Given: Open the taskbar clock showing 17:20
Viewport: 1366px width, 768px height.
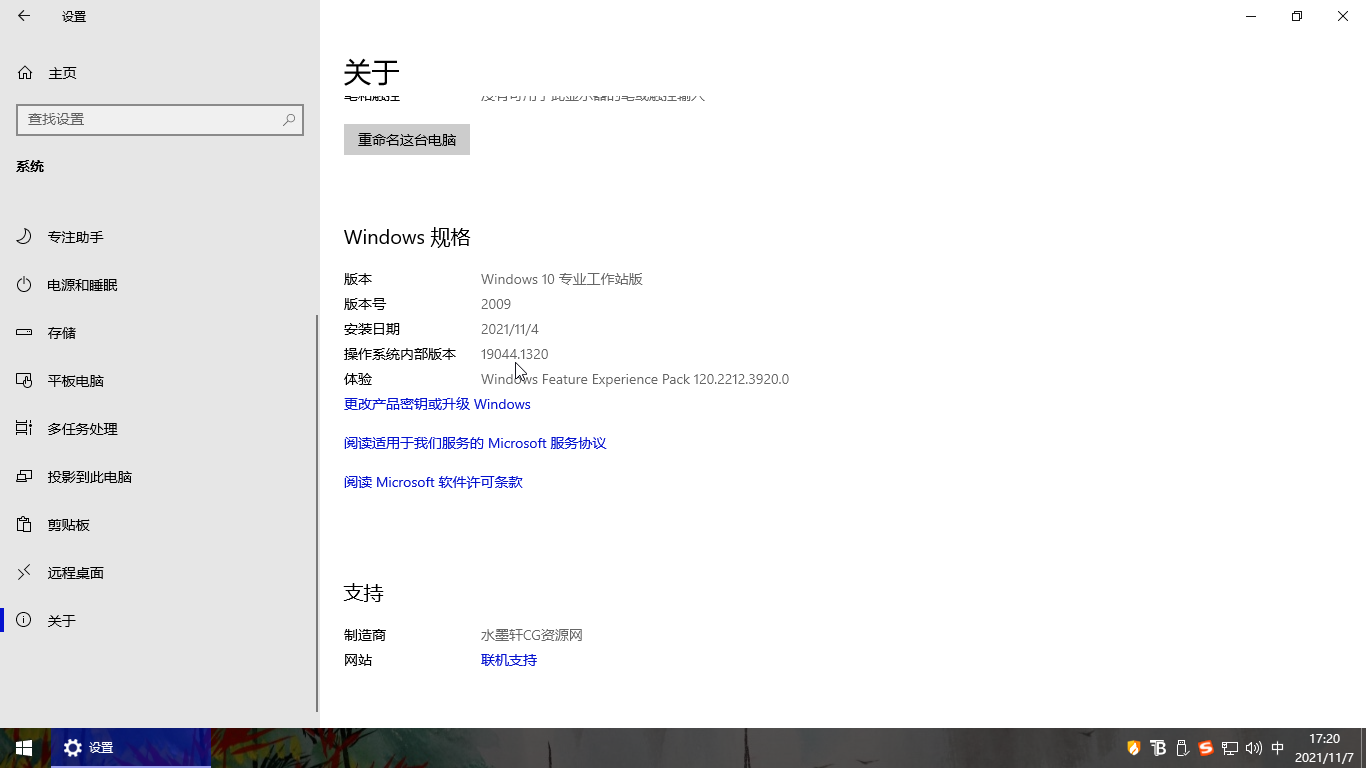Looking at the screenshot, I should (1324, 748).
